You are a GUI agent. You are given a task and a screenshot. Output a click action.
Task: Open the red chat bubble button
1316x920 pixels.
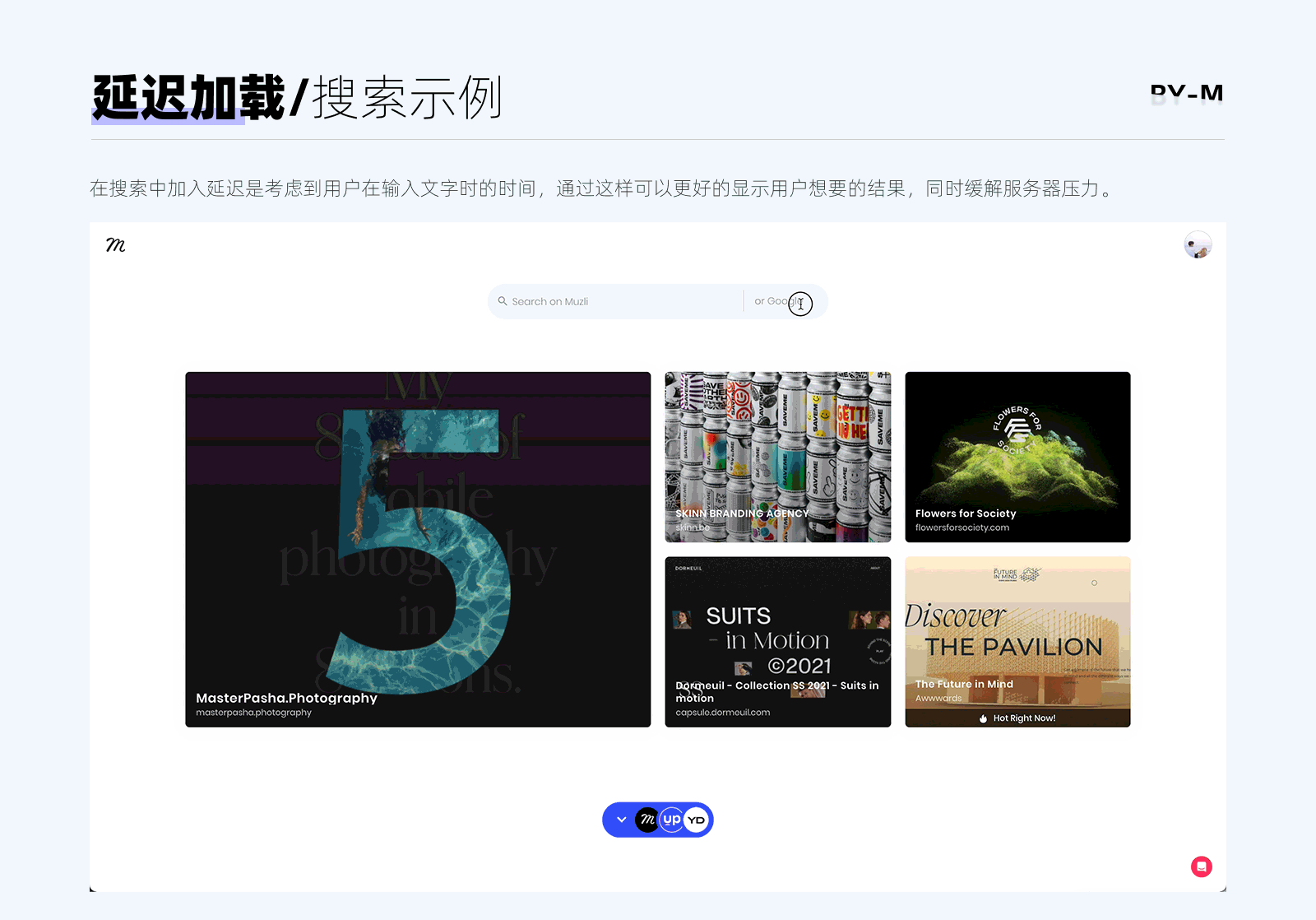point(1202,867)
